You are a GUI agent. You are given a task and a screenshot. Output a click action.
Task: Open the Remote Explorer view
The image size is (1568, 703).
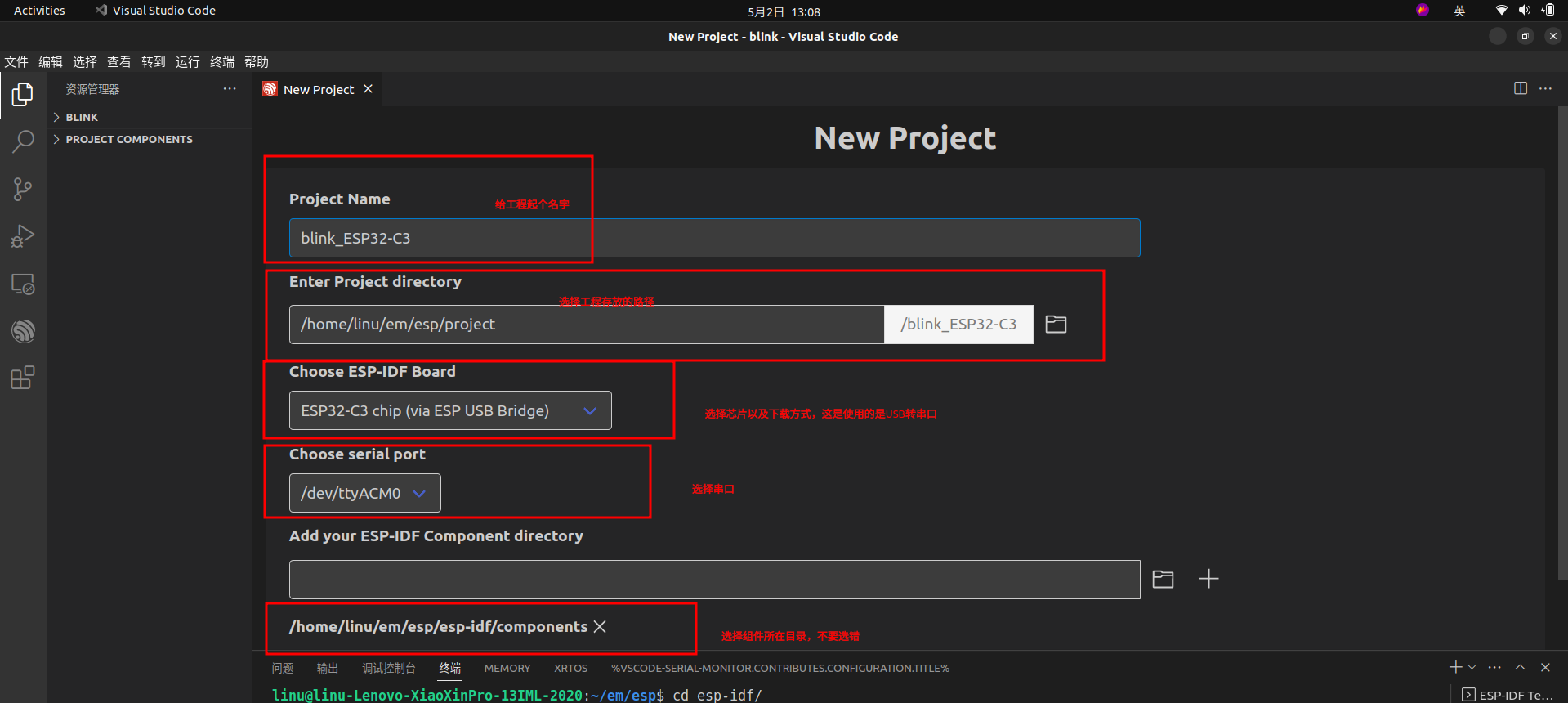(23, 284)
